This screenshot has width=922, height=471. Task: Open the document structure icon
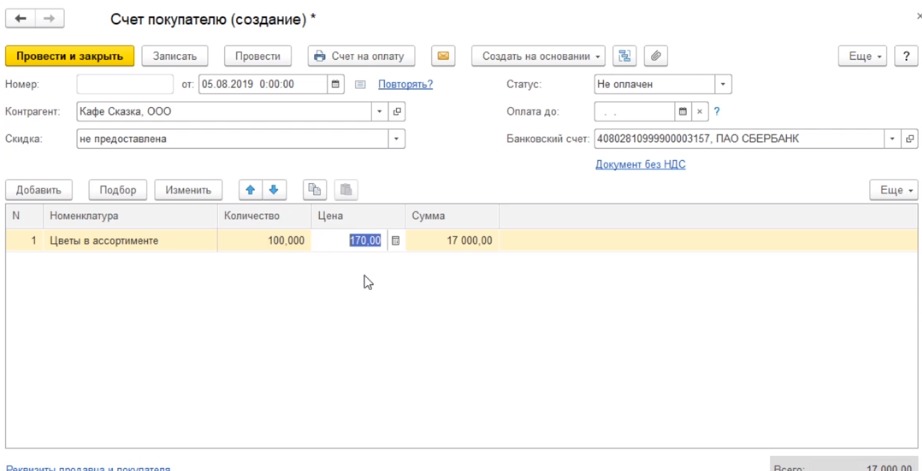[x=625, y=56]
